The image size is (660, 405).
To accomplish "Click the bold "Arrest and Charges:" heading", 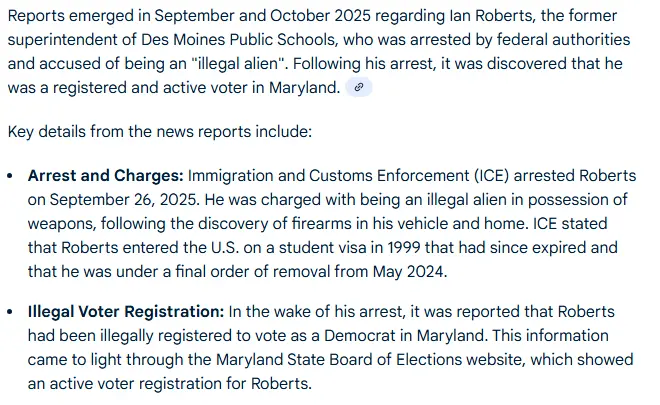I will [106, 175].
